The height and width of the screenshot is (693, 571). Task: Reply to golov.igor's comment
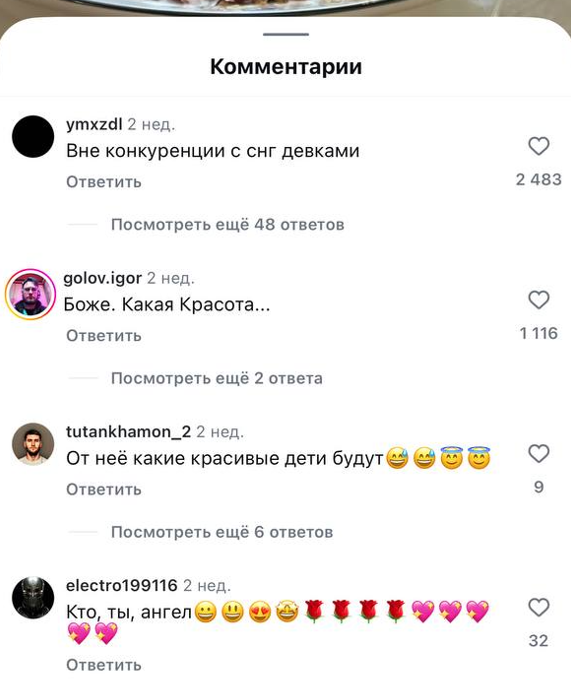point(104,336)
